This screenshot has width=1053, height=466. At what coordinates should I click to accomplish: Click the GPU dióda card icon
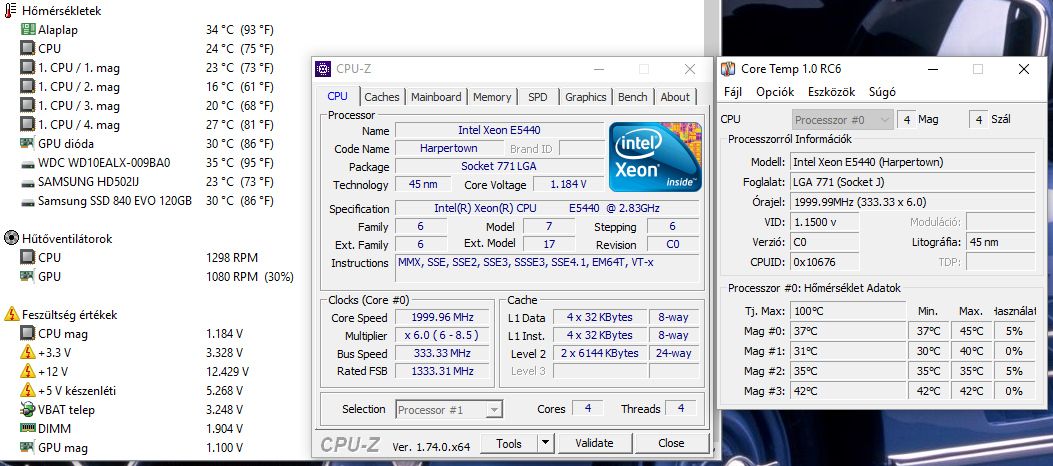pos(28,143)
